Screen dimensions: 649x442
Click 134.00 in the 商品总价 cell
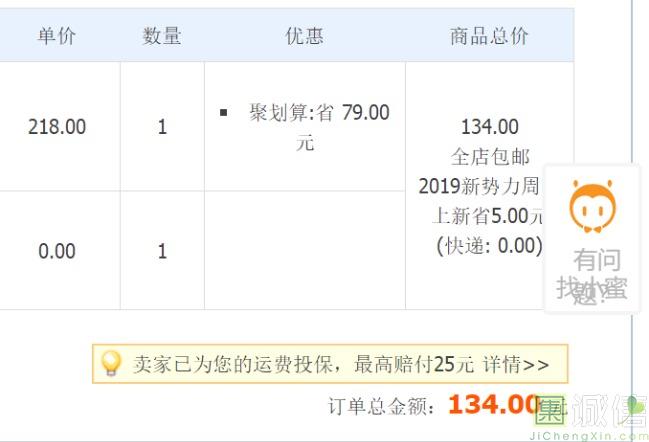[489, 127]
